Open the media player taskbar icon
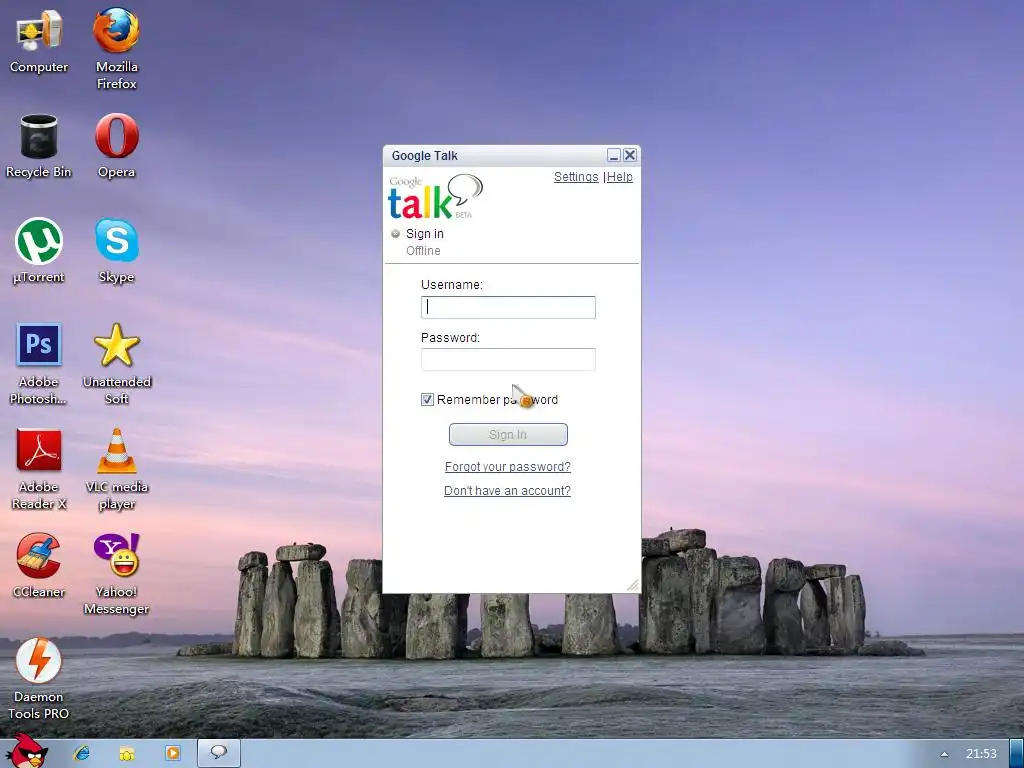This screenshot has width=1024, height=768. pos(172,754)
